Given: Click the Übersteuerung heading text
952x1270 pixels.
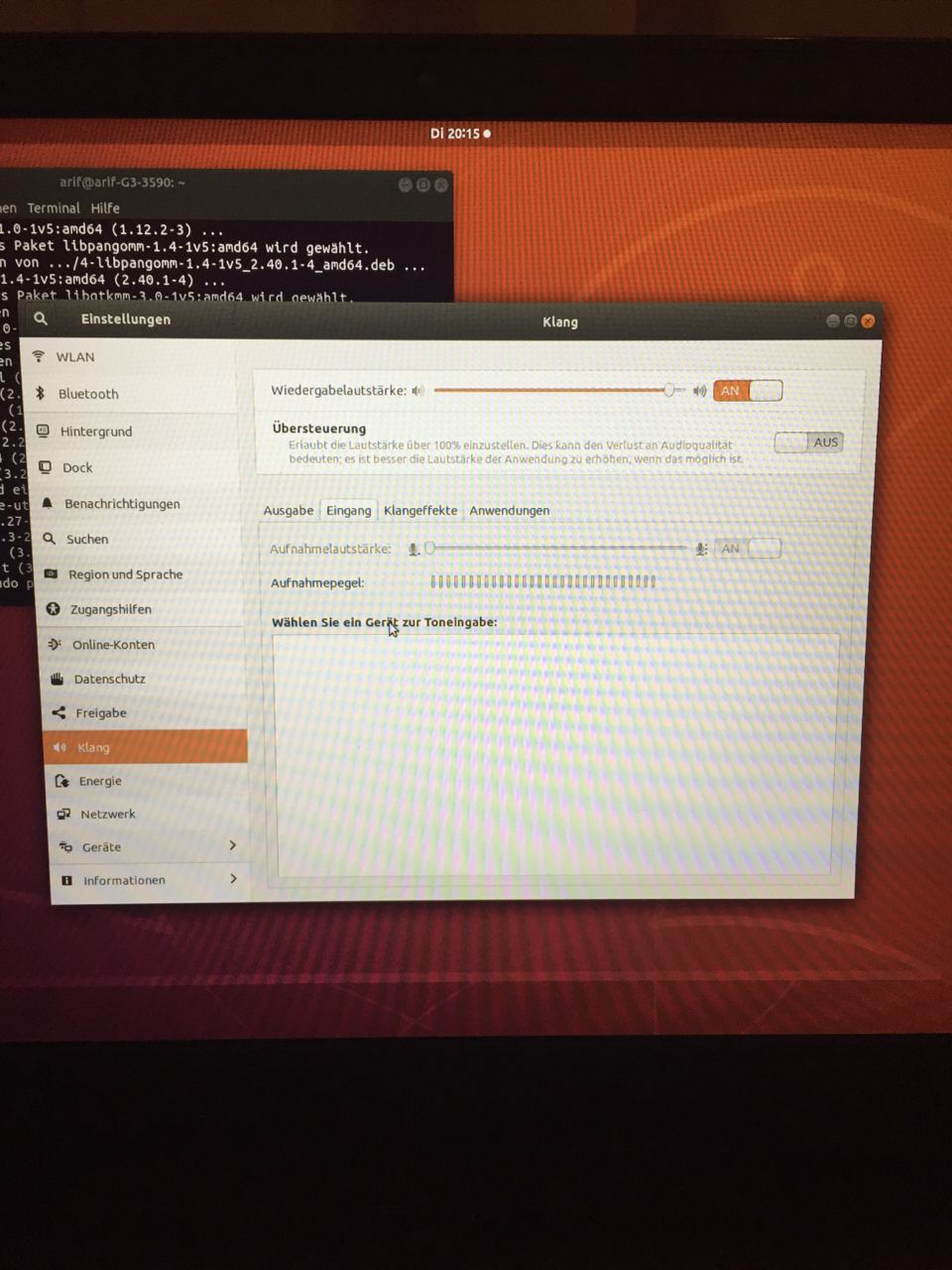Looking at the screenshot, I should 319,429.
